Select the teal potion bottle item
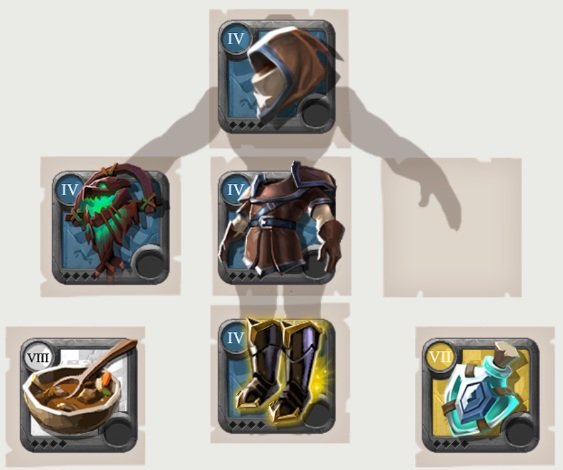This screenshot has width=563, height=470. [x=481, y=394]
